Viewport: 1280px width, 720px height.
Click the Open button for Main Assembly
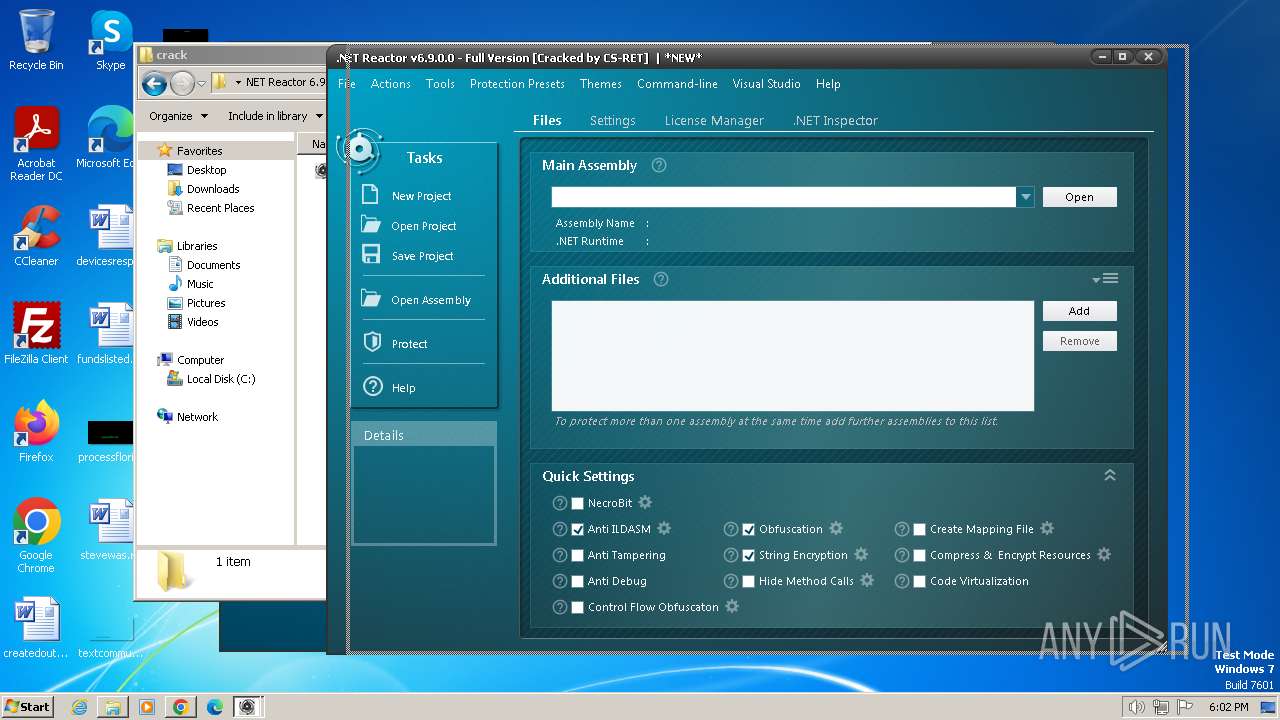coord(1079,197)
